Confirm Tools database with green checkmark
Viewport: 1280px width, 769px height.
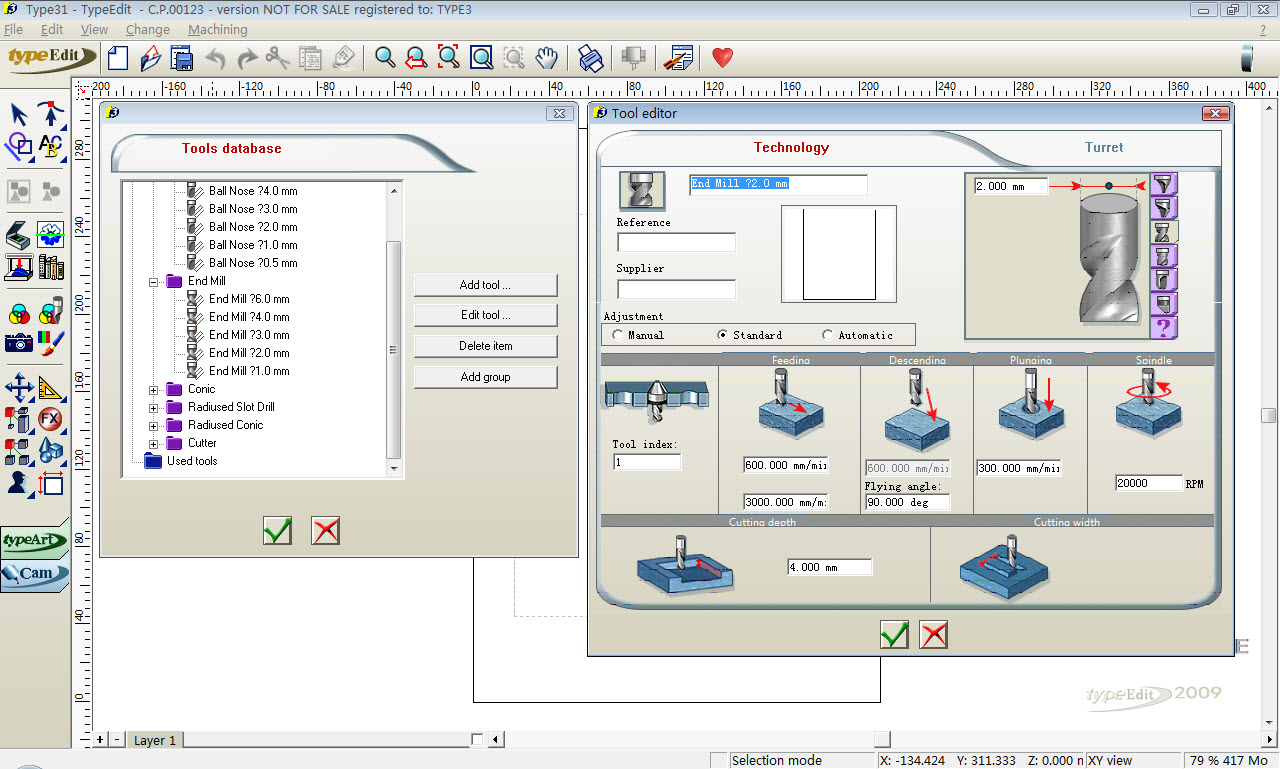277,531
